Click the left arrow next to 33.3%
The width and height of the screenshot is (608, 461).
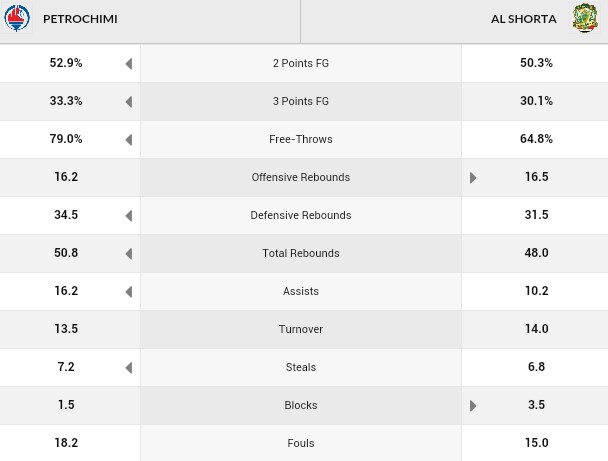[129, 102]
